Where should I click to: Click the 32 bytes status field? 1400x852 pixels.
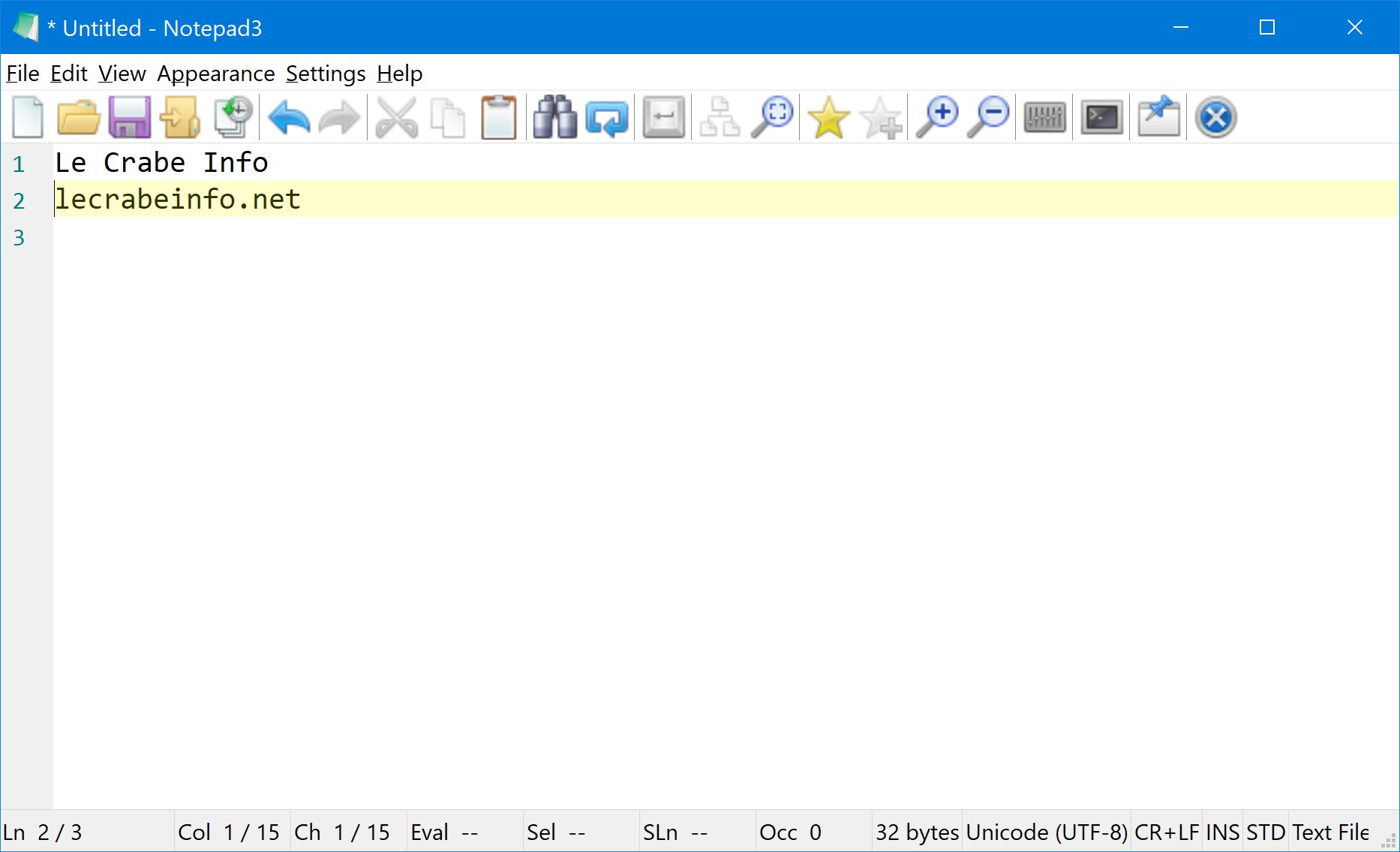[x=917, y=832]
